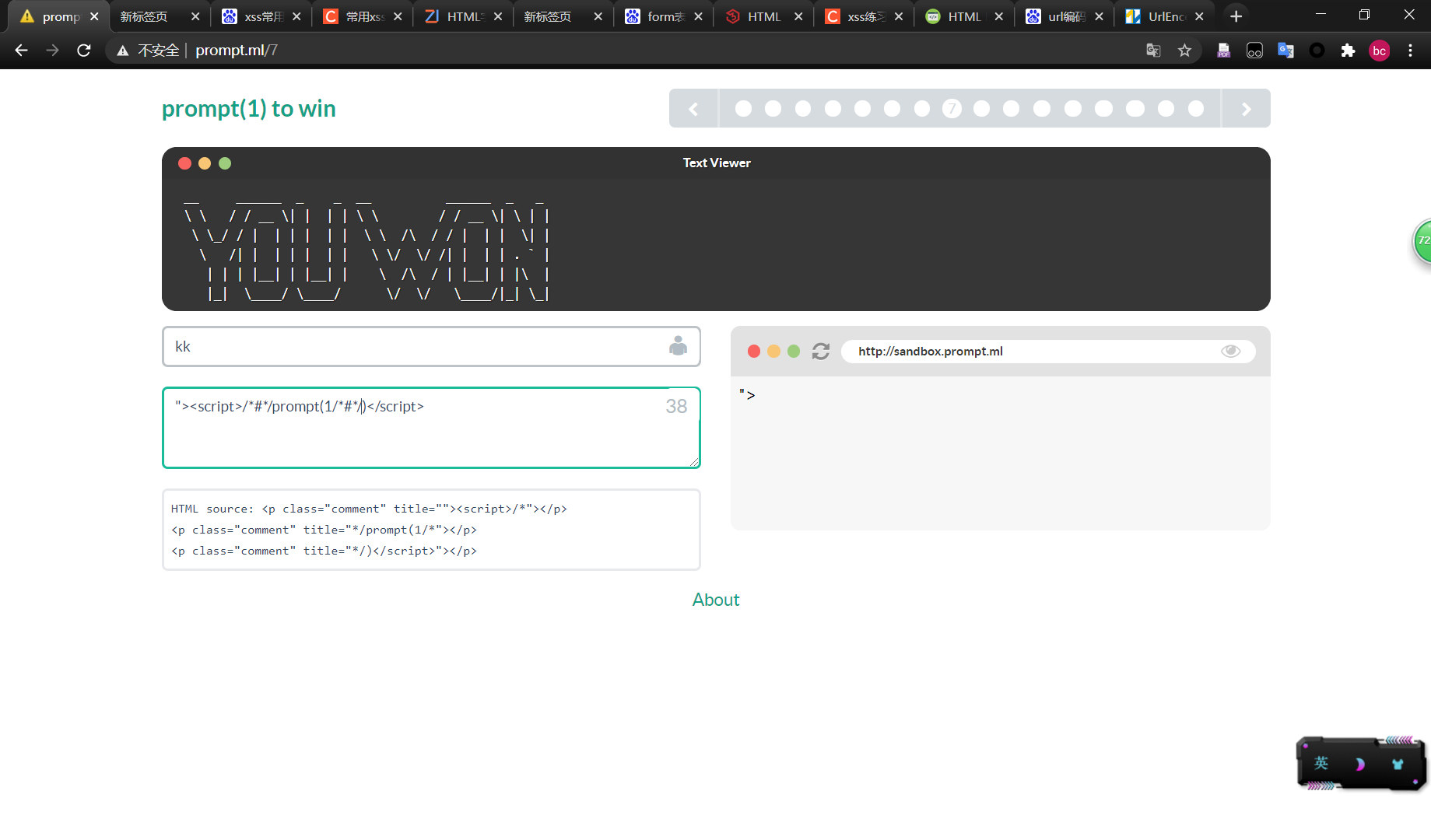Click the payload character count 38
The height and width of the screenshot is (840, 1431).
[x=676, y=406]
